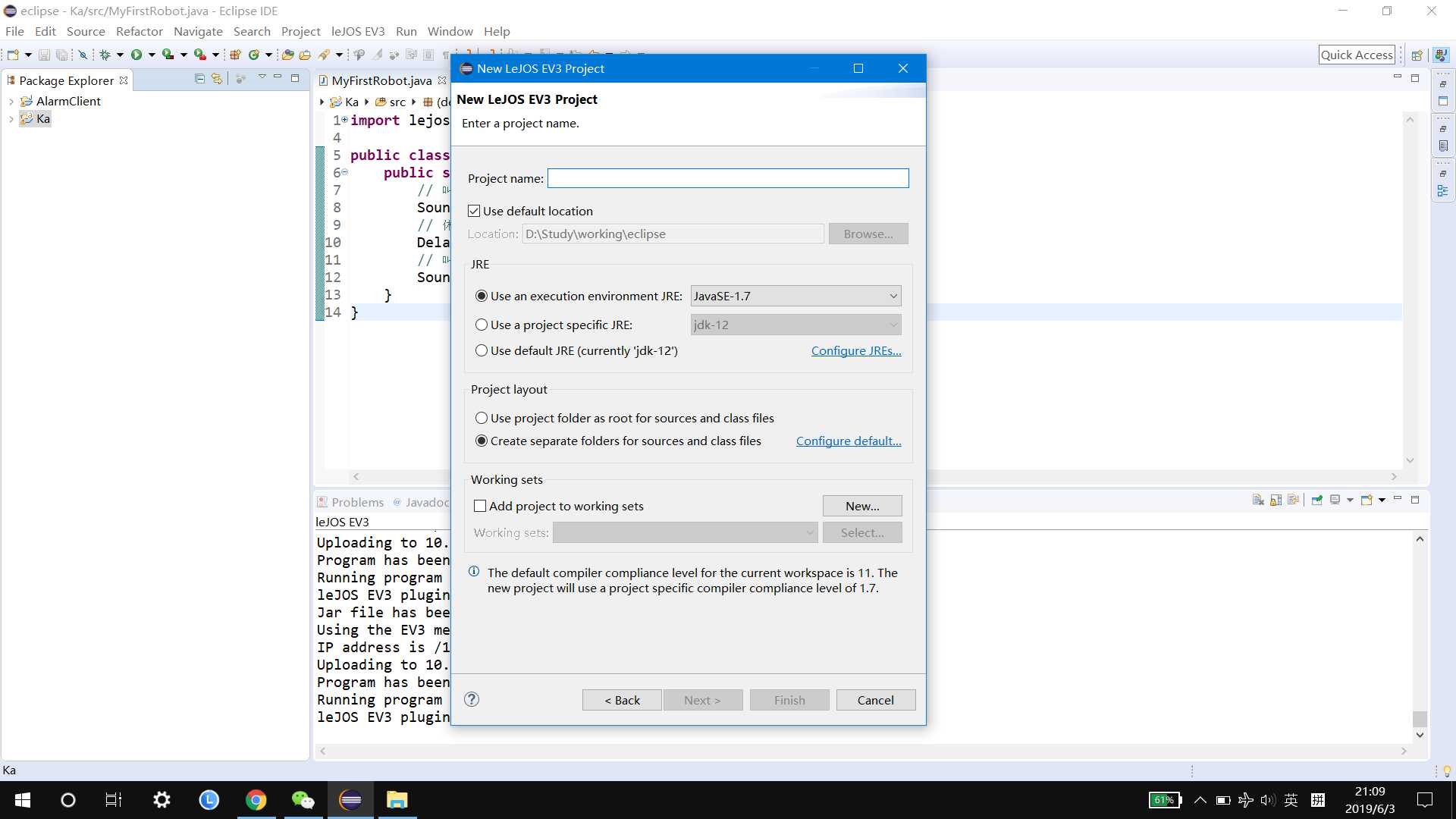
Task: Click the Save toolbar icon
Action: pyautogui.click(x=44, y=55)
